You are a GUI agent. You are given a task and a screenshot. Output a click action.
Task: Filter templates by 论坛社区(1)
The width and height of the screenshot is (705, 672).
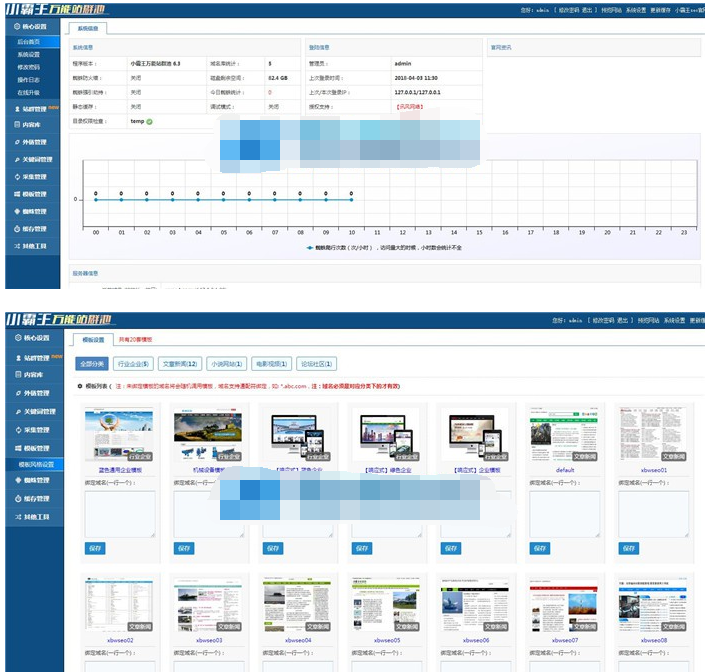click(317, 364)
